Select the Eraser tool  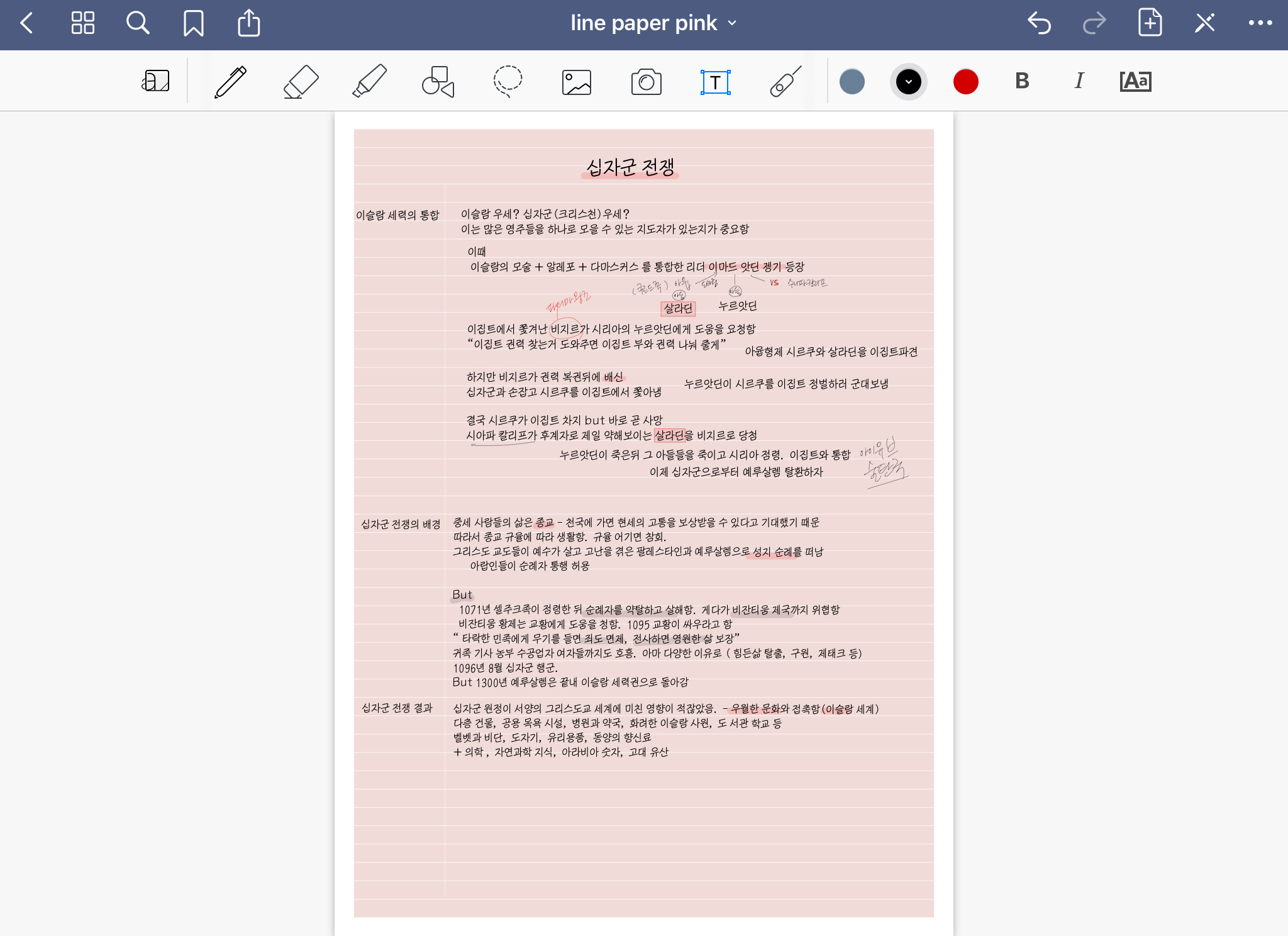(x=301, y=82)
